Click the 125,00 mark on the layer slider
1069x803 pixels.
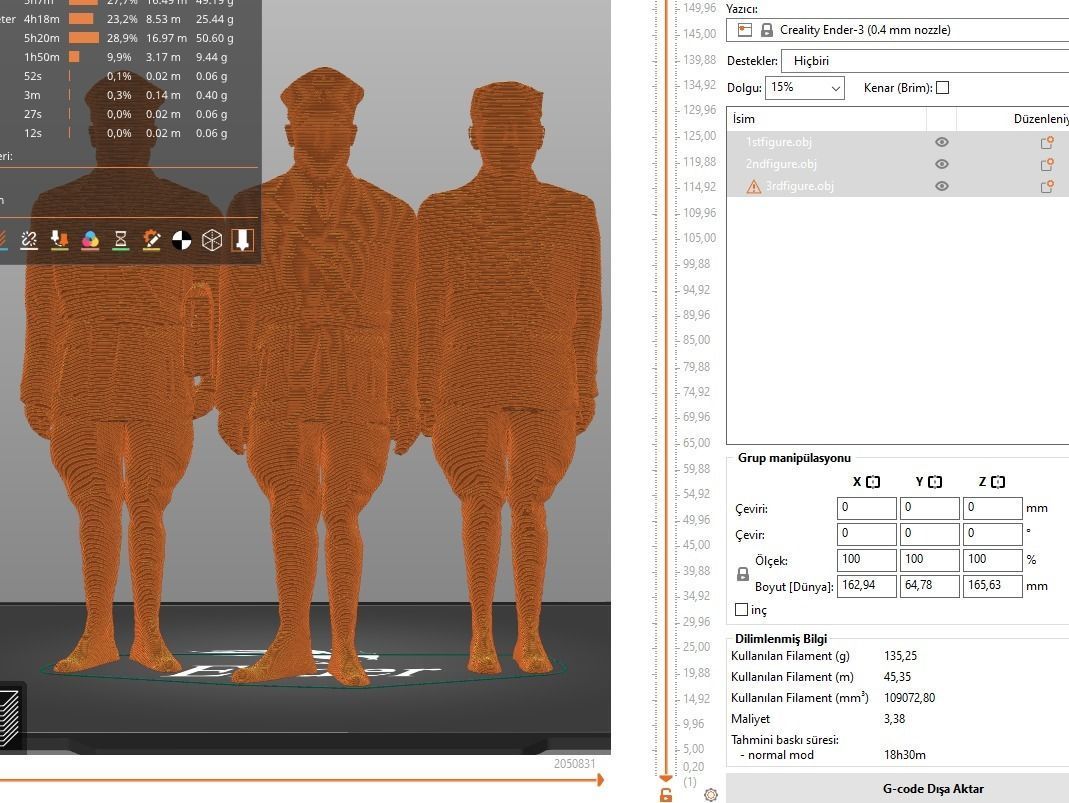pyautogui.click(x=666, y=135)
